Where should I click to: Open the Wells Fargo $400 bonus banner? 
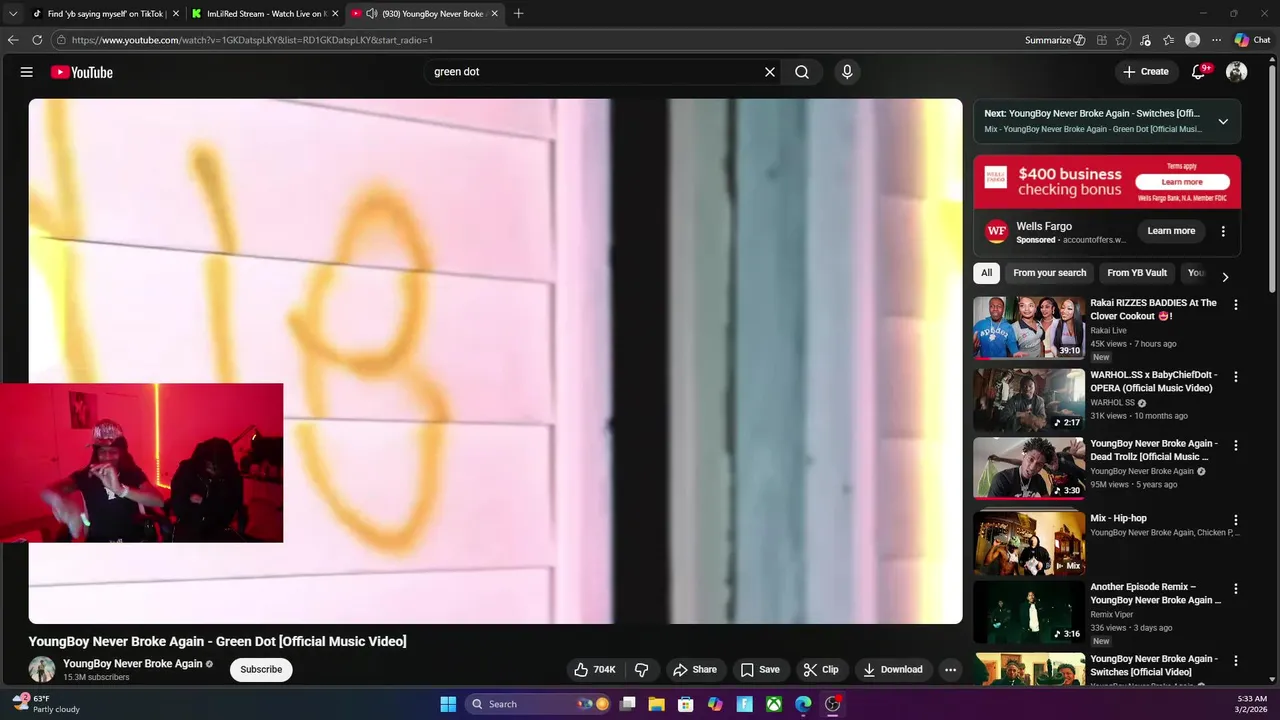click(1107, 182)
